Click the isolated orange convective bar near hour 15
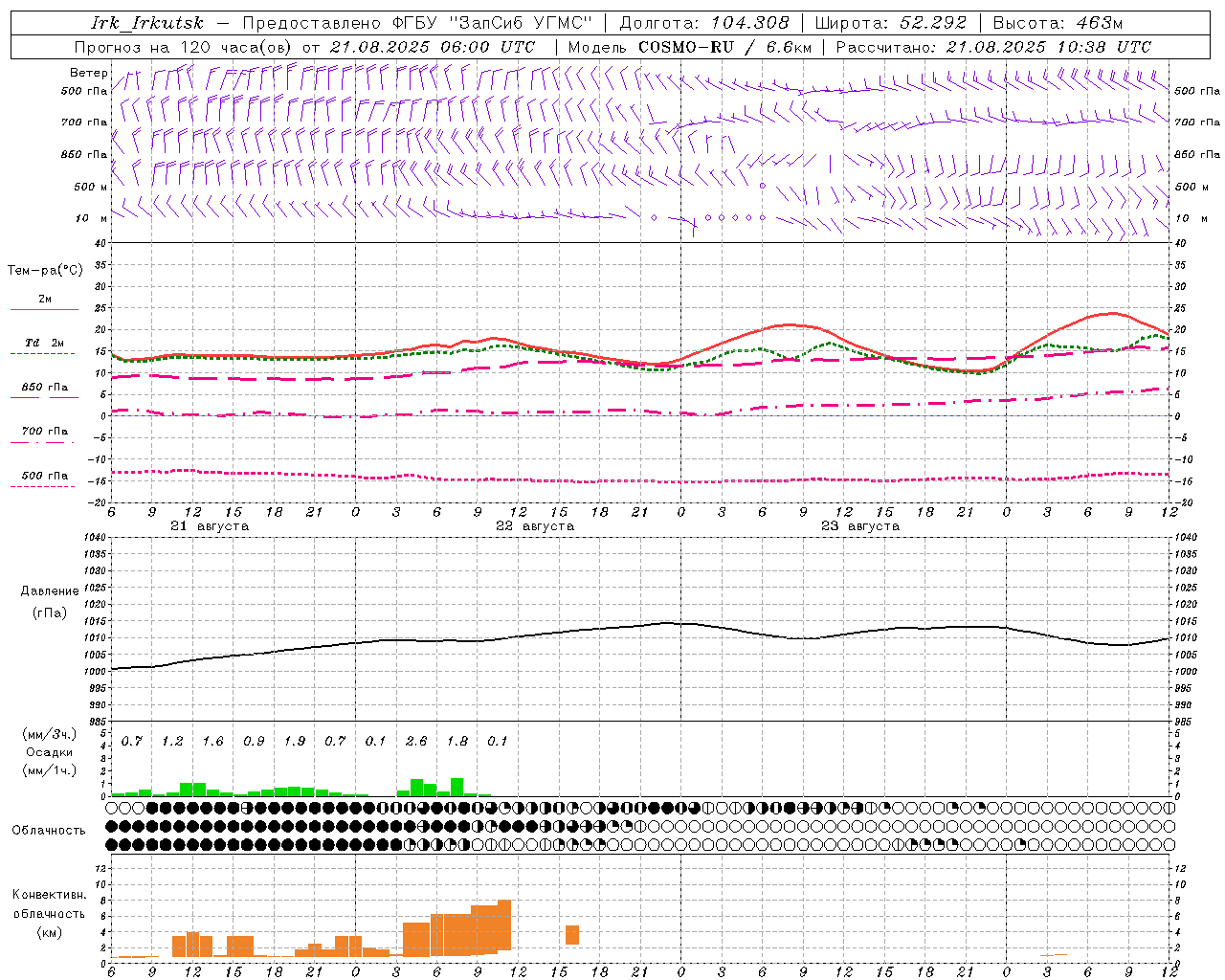The image size is (1225, 980). [572, 935]
